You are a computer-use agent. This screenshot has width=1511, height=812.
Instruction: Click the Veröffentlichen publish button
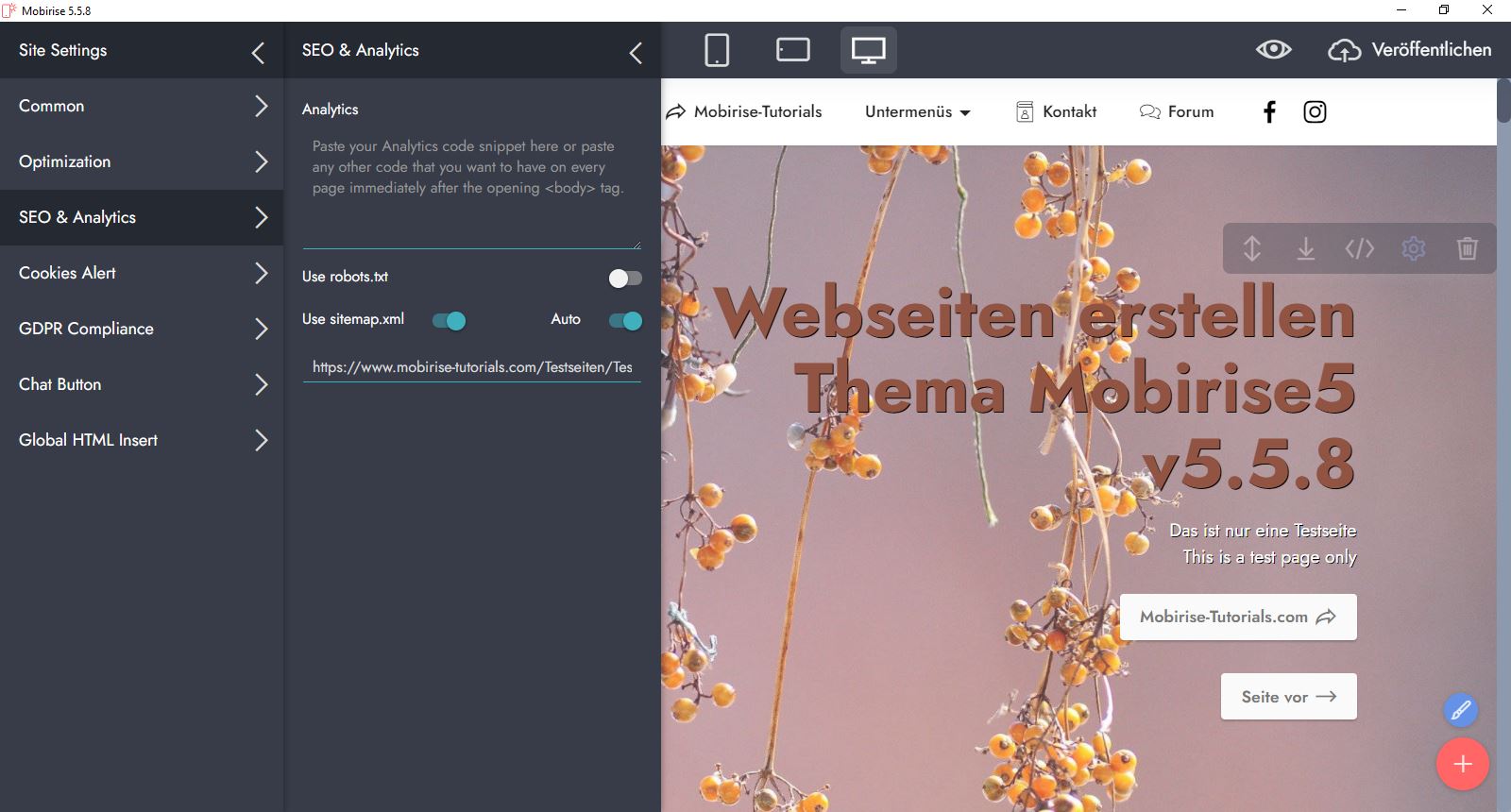coord(1410,50)
